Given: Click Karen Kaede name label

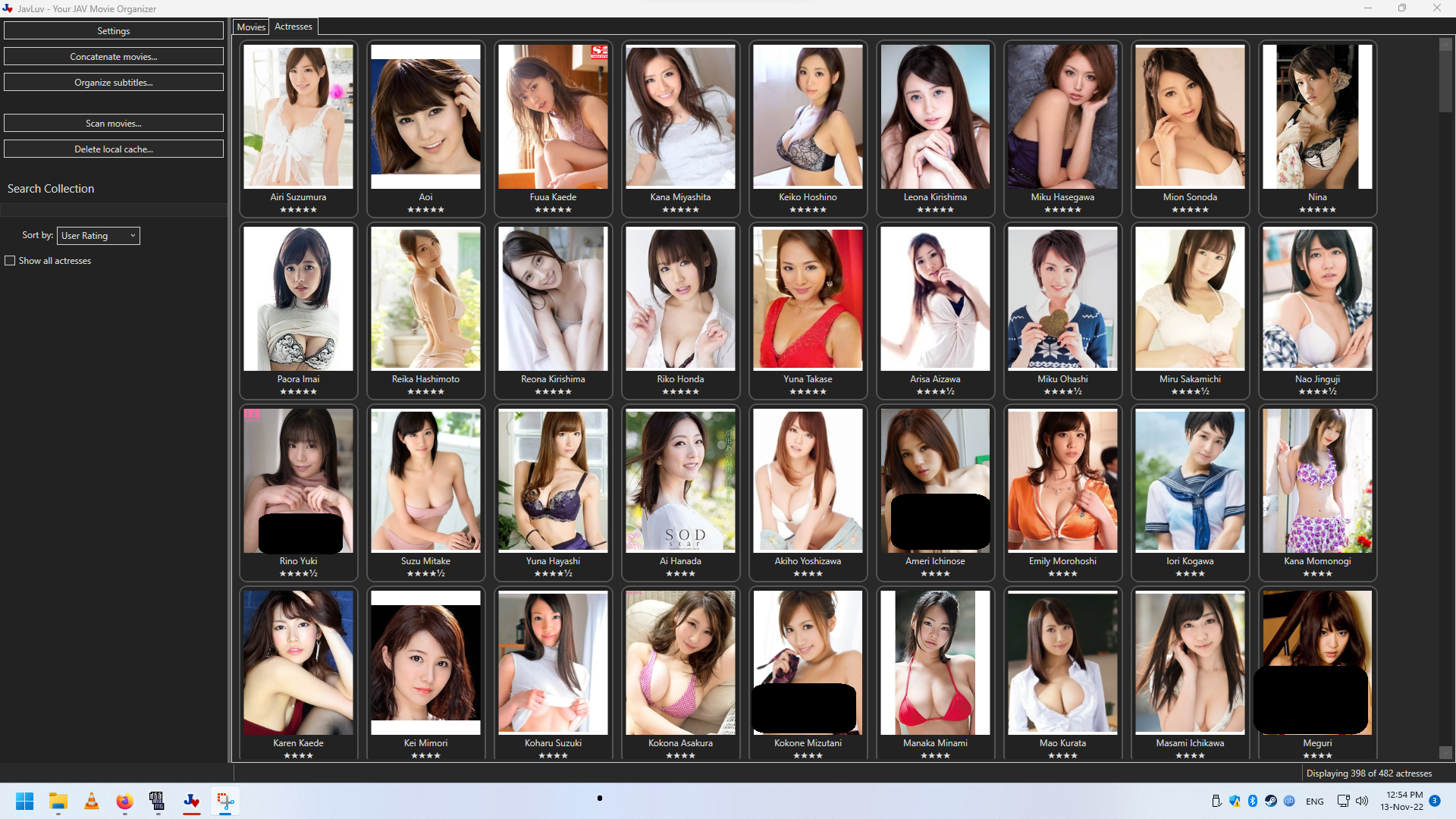Looking at the screenshot, I should [298, 743].
